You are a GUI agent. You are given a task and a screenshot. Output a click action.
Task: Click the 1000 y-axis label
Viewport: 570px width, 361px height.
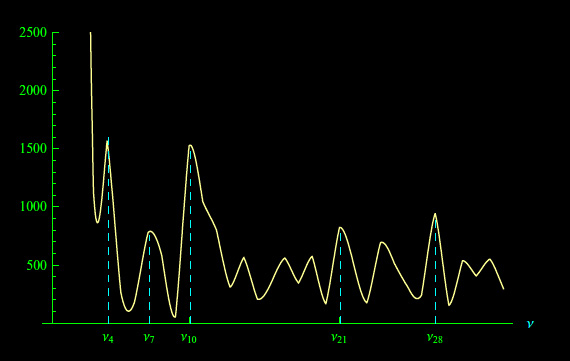point(33,206)
